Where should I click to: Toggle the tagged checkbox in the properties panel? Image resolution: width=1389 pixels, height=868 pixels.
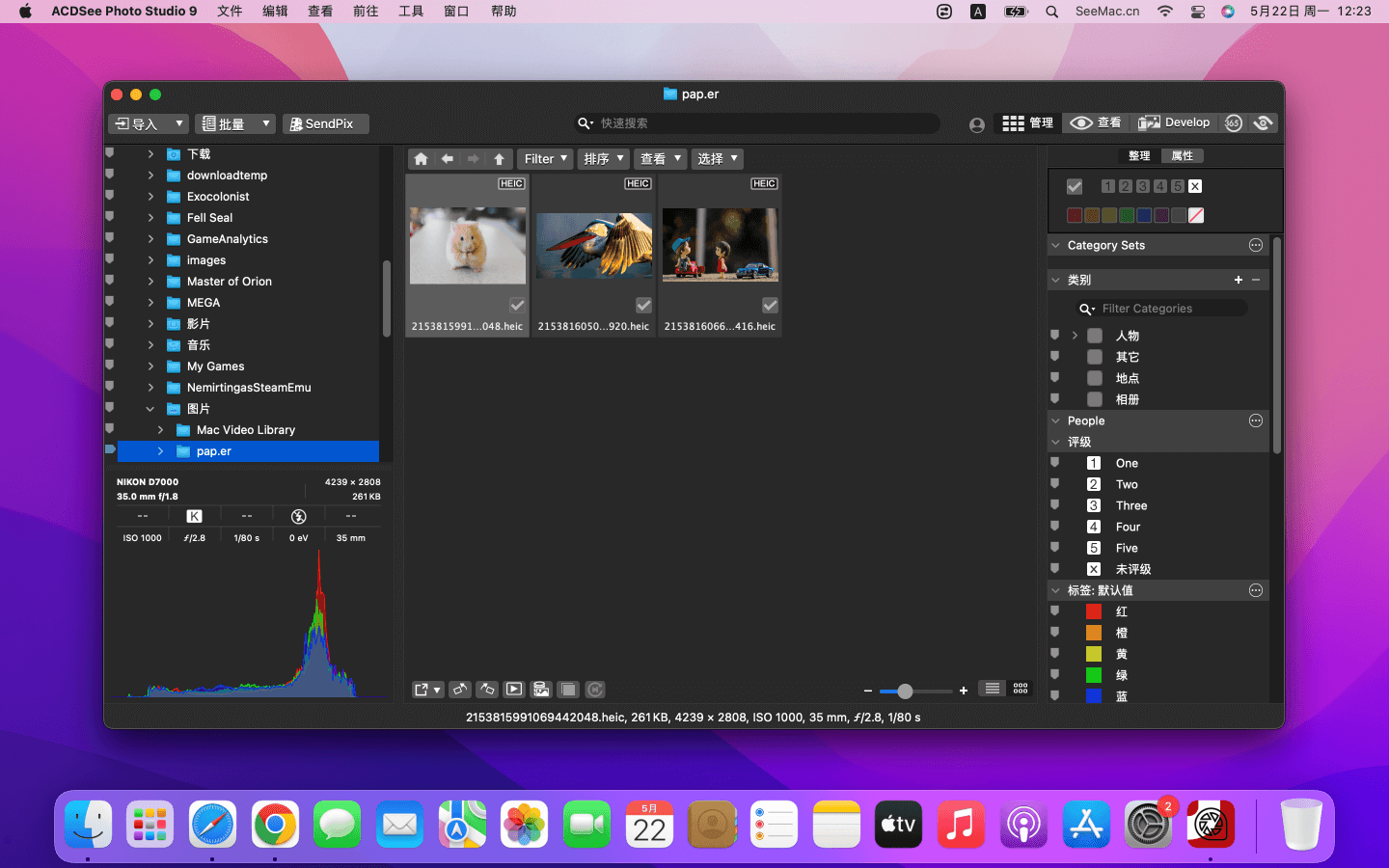click(x=1075, y=187)
